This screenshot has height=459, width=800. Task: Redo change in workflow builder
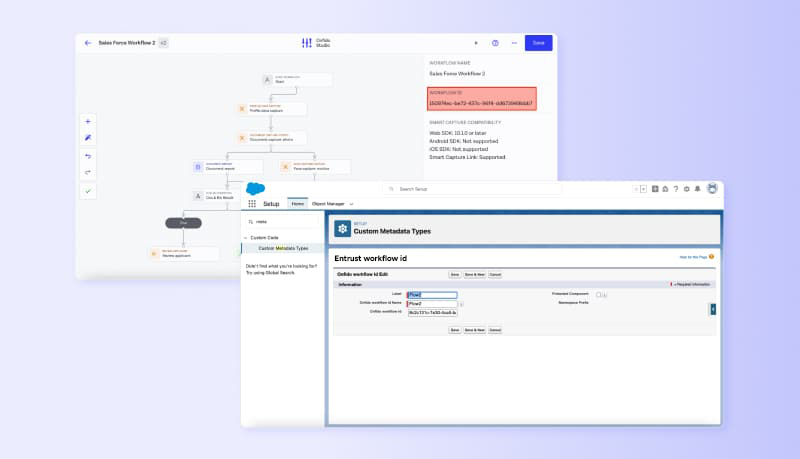88,172
